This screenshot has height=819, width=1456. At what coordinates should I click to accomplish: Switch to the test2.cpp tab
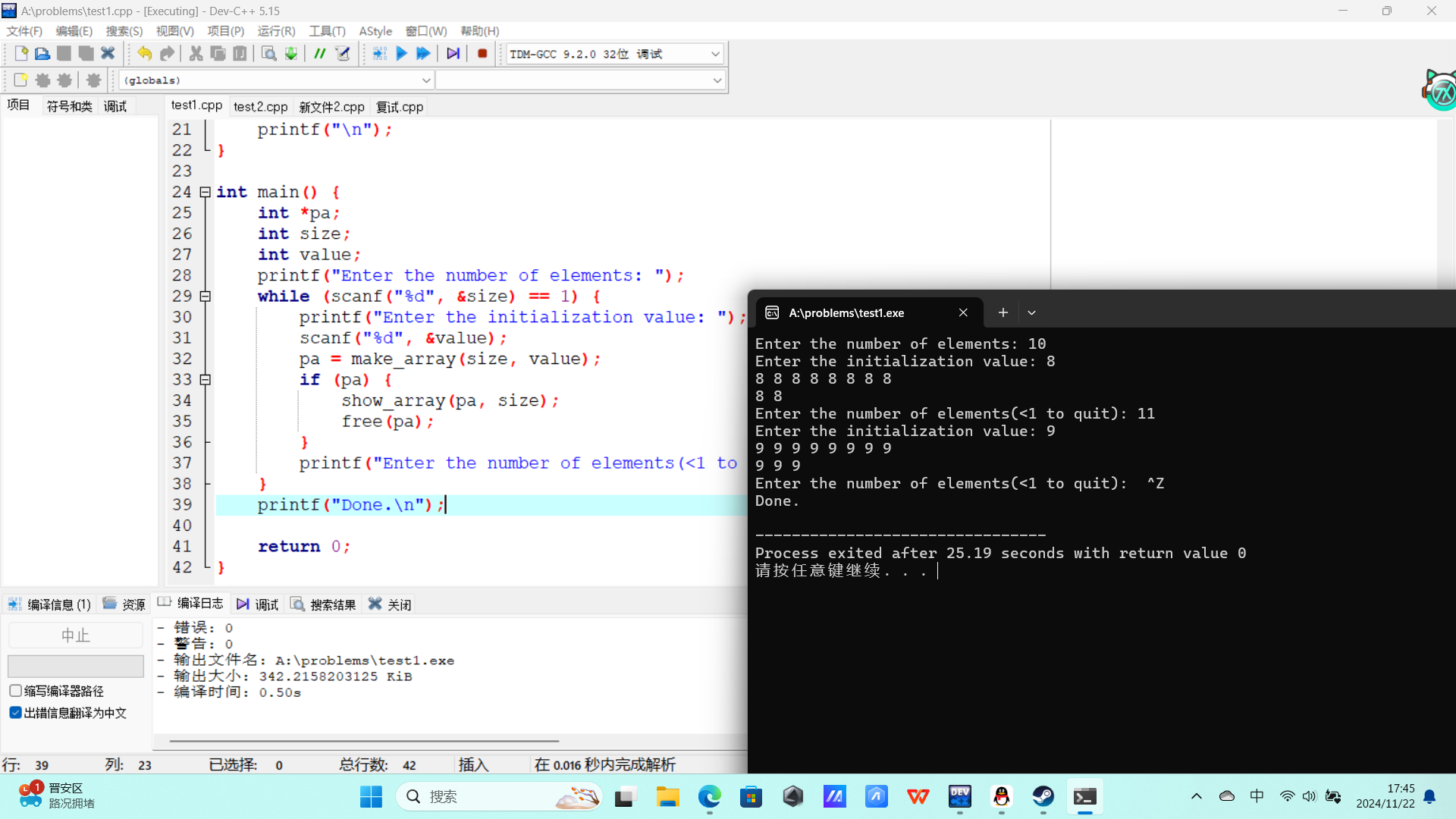click(260, 107)
